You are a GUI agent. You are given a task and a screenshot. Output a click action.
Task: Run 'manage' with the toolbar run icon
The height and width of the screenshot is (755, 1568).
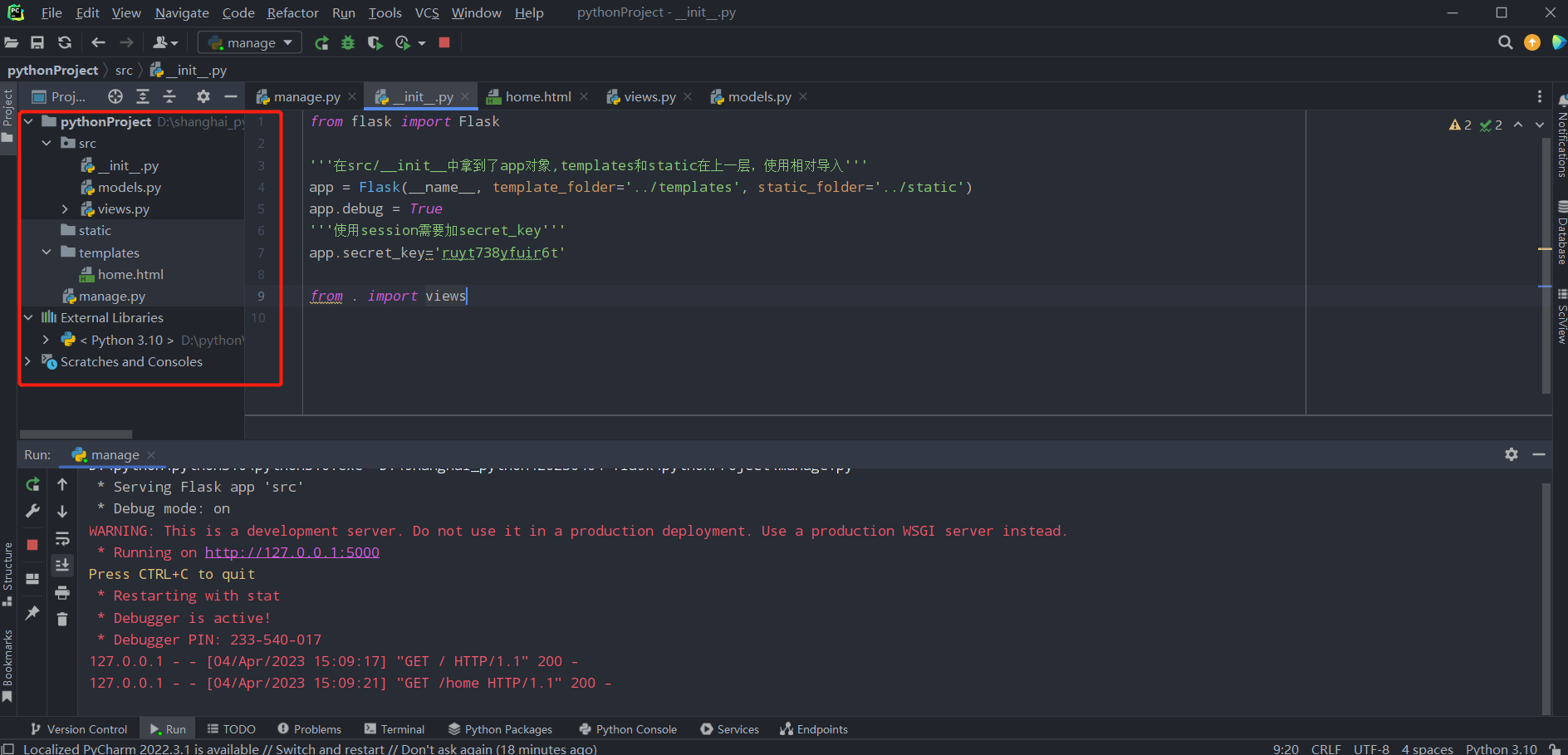coord(321,42)
